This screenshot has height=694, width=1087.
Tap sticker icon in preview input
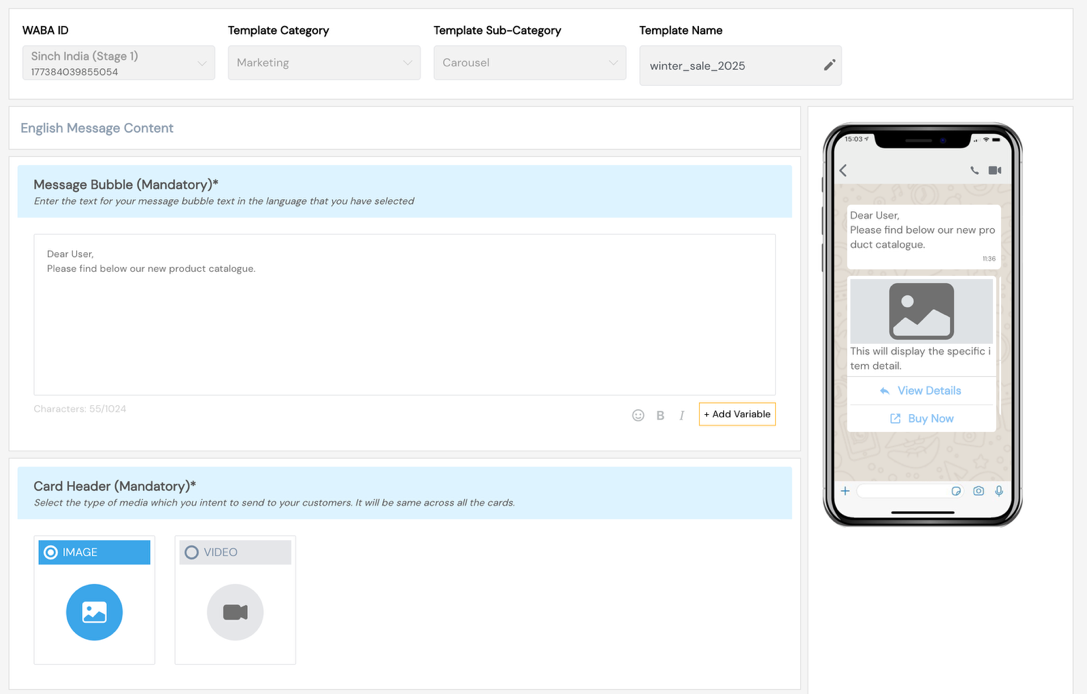pos(956,491)
